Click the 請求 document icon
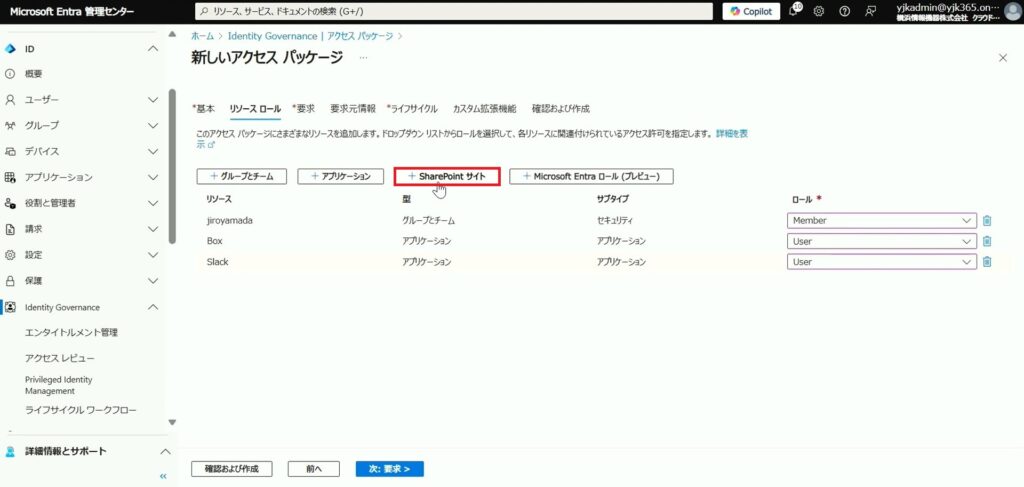 coord(10,229)
